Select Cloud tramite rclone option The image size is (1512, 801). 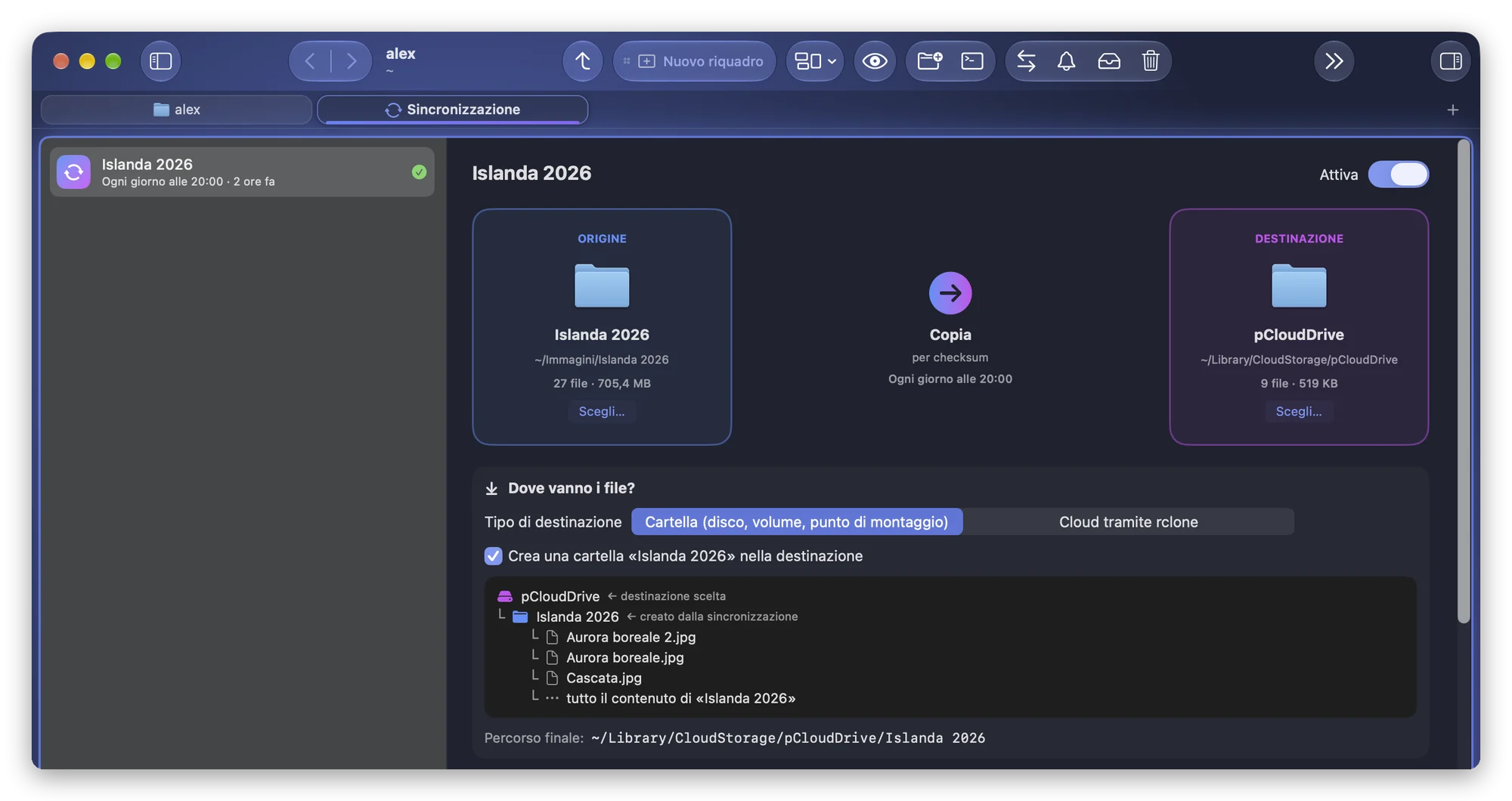1128,522
